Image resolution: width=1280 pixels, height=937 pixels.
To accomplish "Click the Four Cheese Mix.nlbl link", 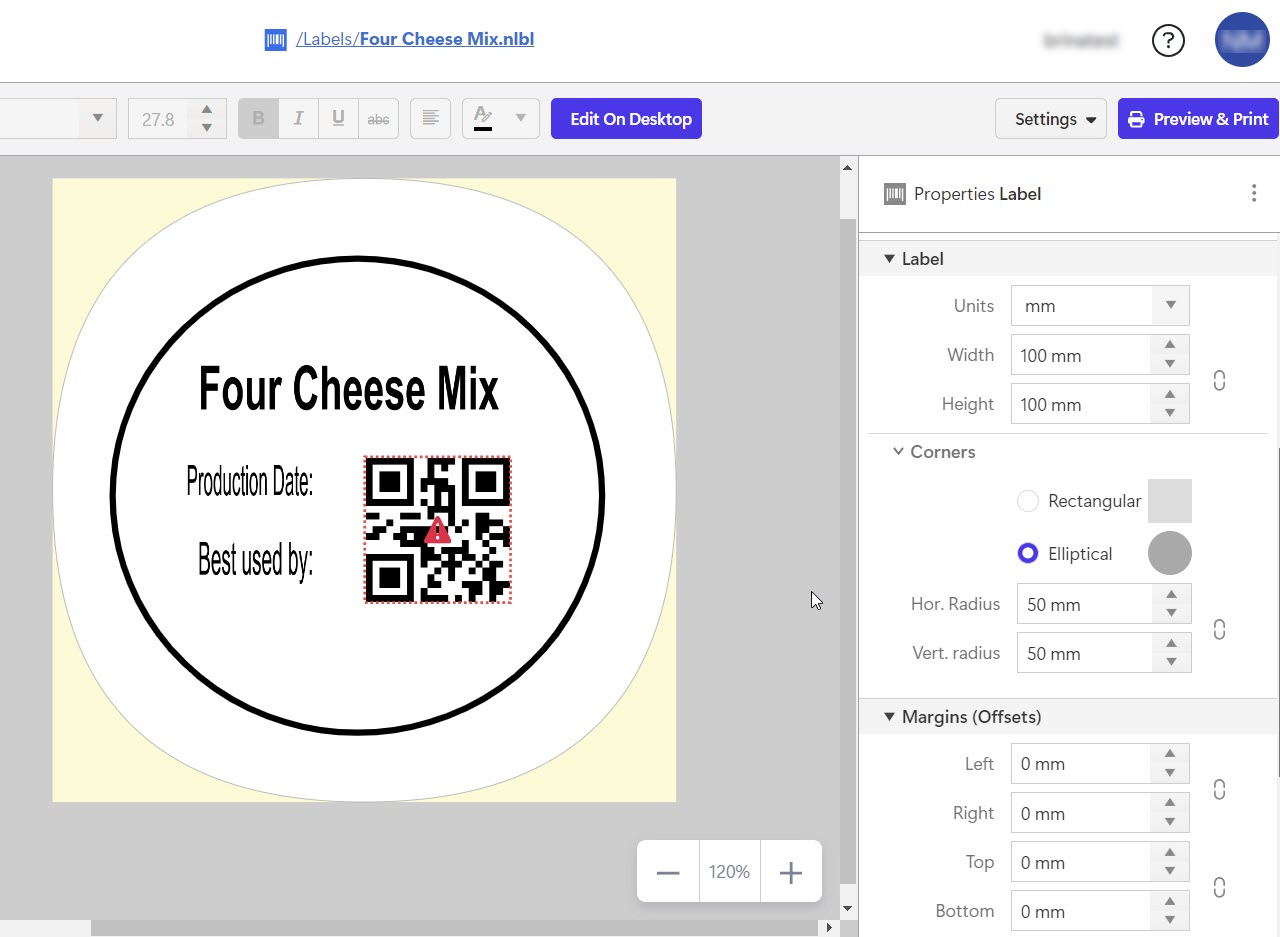I will click(x=447, y=40).
